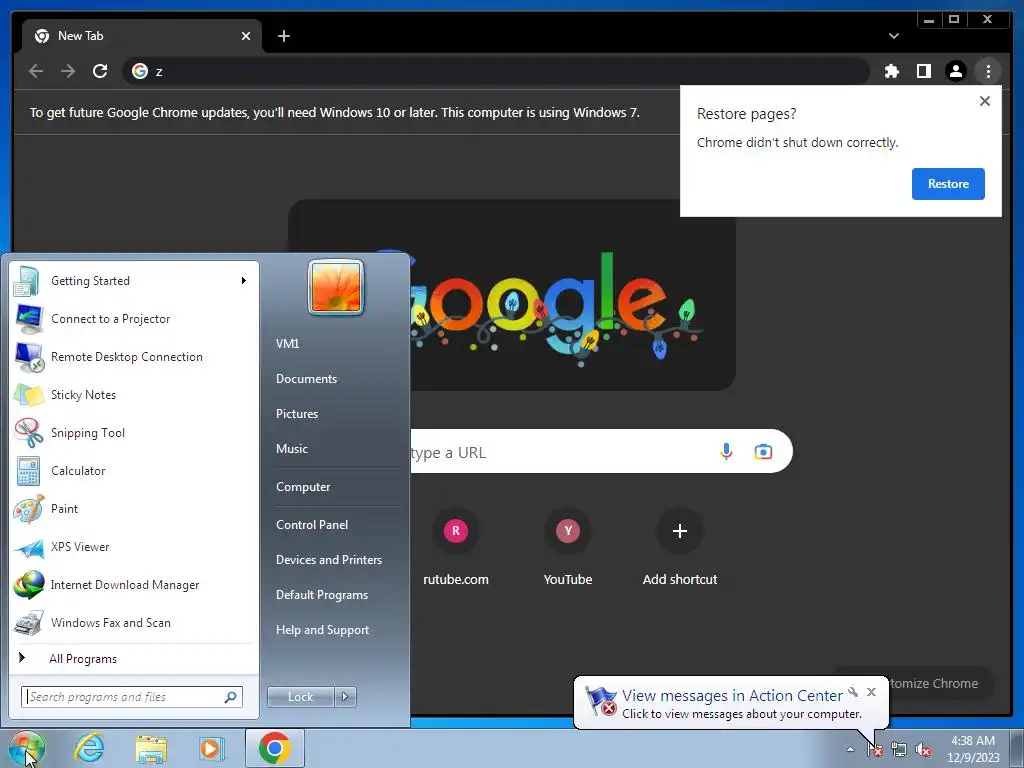Click the XPS Viewer icon
This screenshot has width=1024, height=768.
click(x=28, y=547)
